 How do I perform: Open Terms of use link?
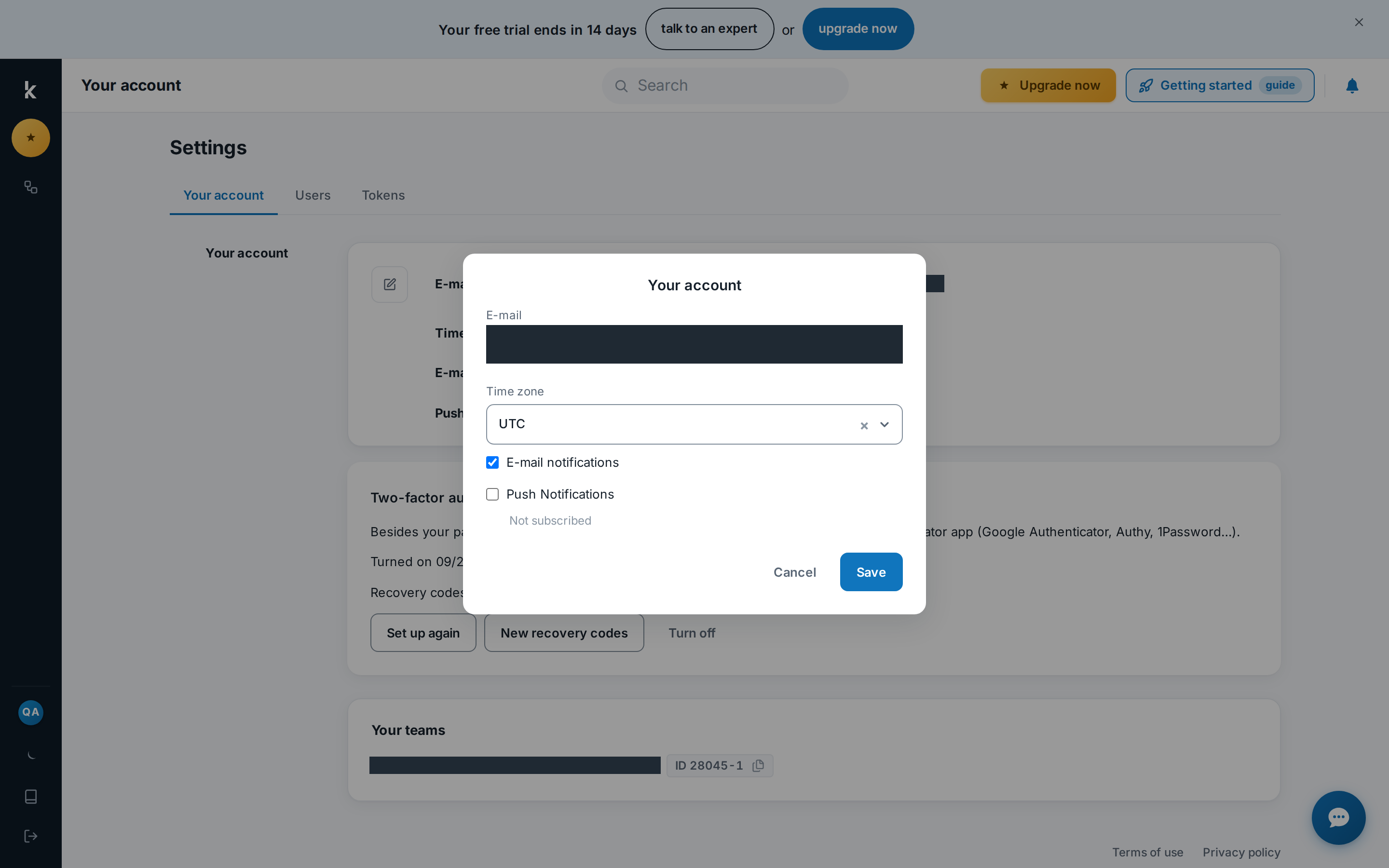(x=1147, y=852)
